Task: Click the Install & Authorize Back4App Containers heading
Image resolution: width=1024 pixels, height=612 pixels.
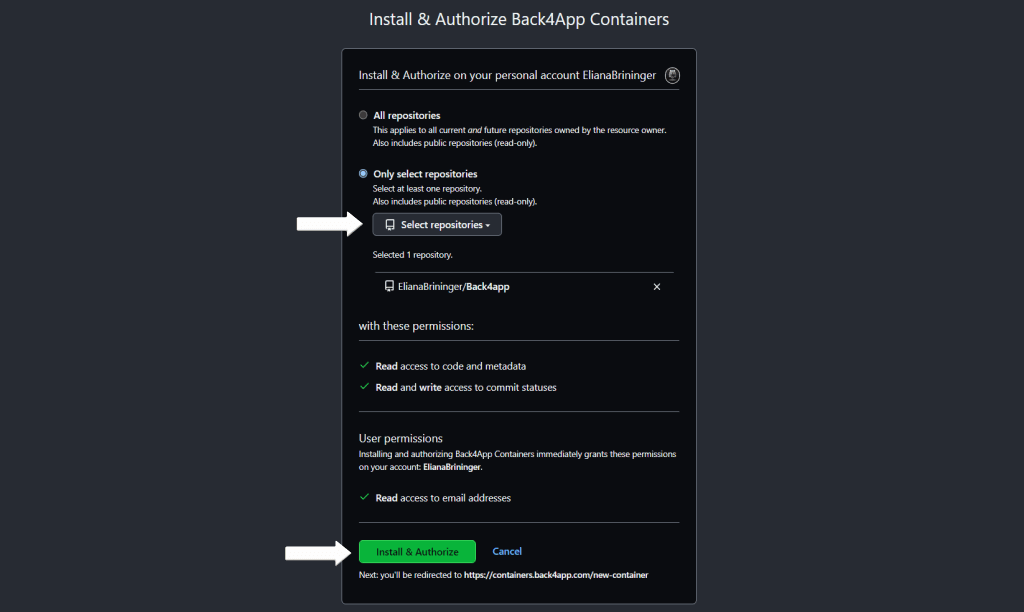Action: tap(519, 19)
